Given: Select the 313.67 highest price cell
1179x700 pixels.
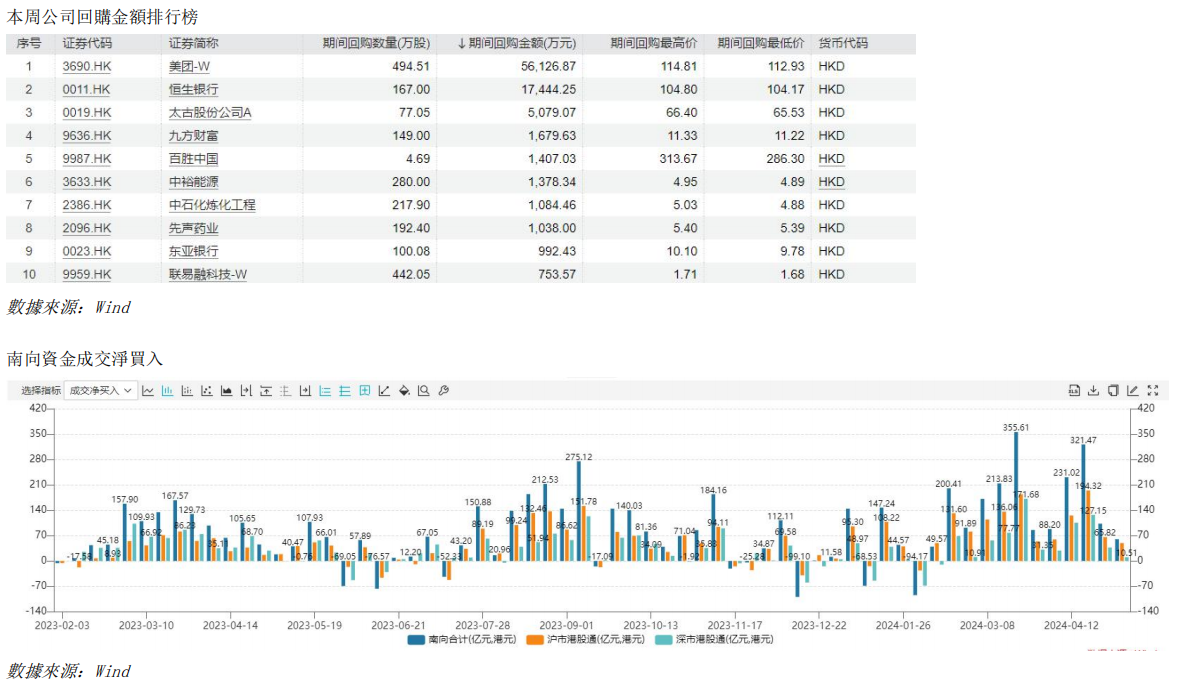Looking at the screenshot, I should coord(678,159).
